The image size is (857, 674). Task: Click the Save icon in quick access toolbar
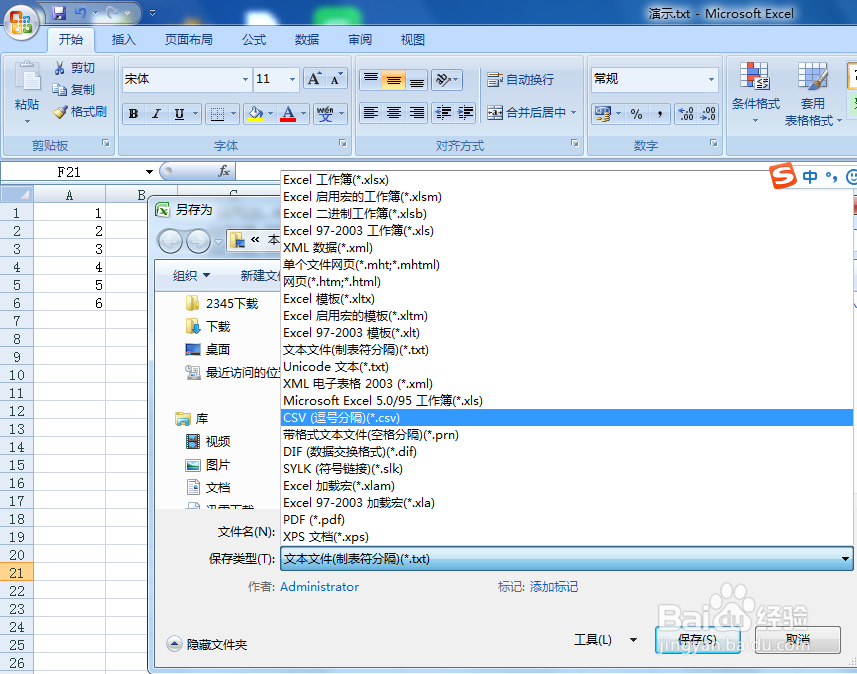click(58, 13)
